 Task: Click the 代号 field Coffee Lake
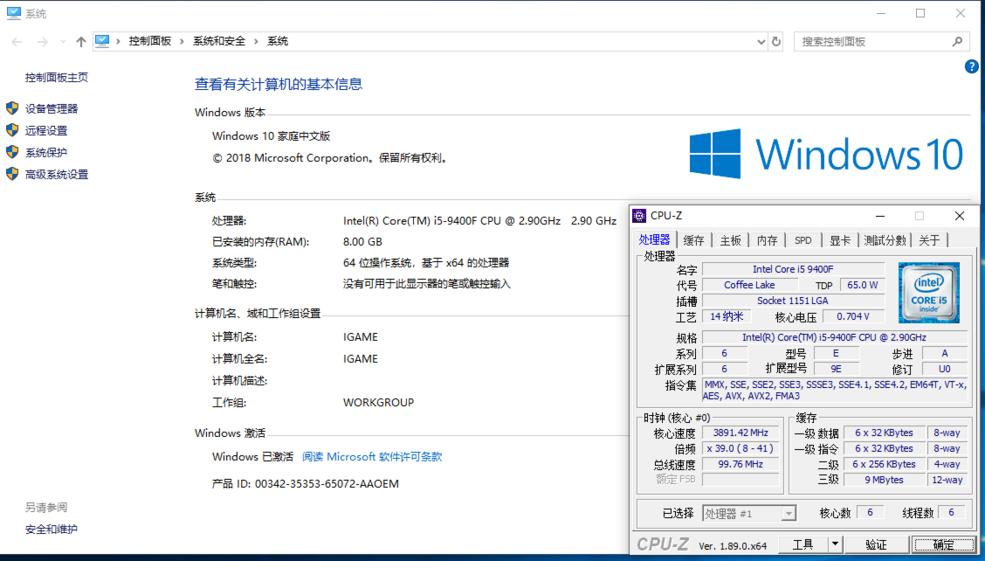[x=749, y=285]
